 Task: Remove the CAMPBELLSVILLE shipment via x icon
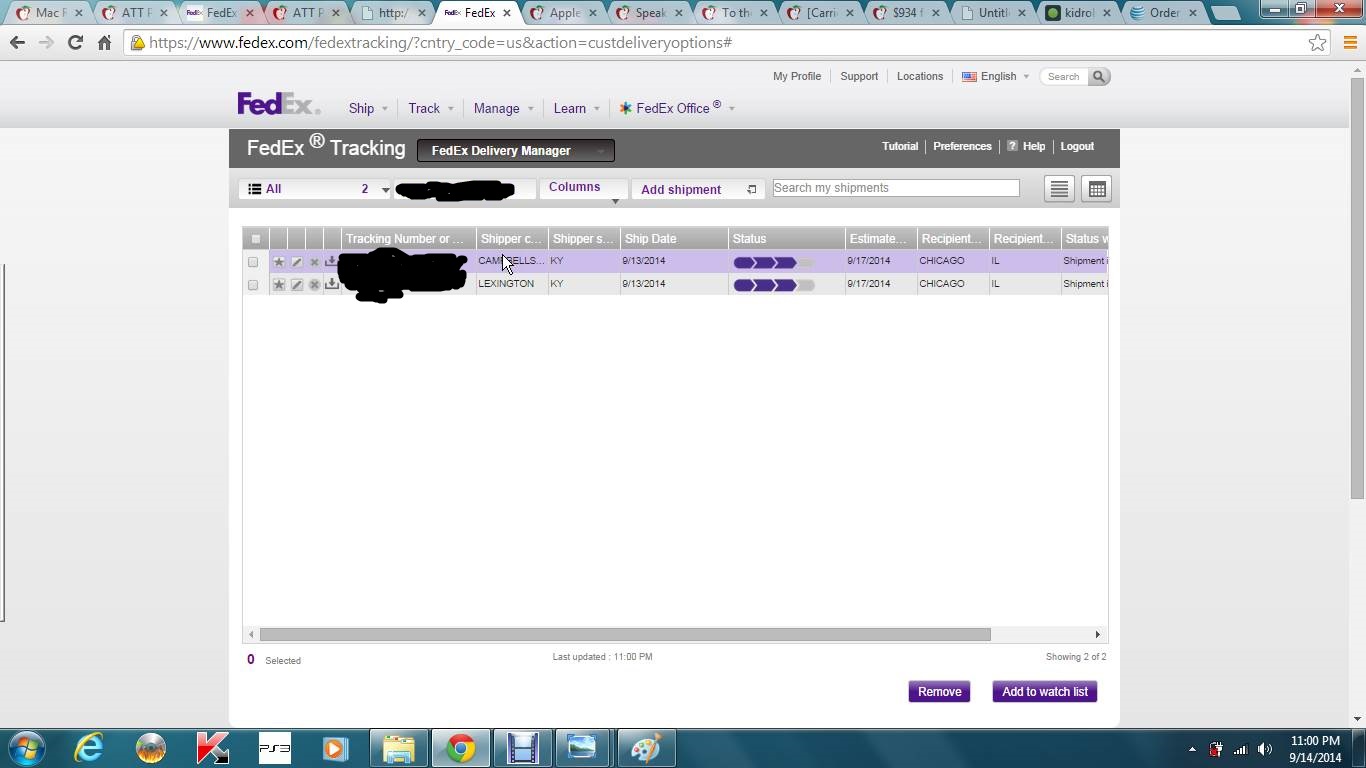tap(314, 261)
